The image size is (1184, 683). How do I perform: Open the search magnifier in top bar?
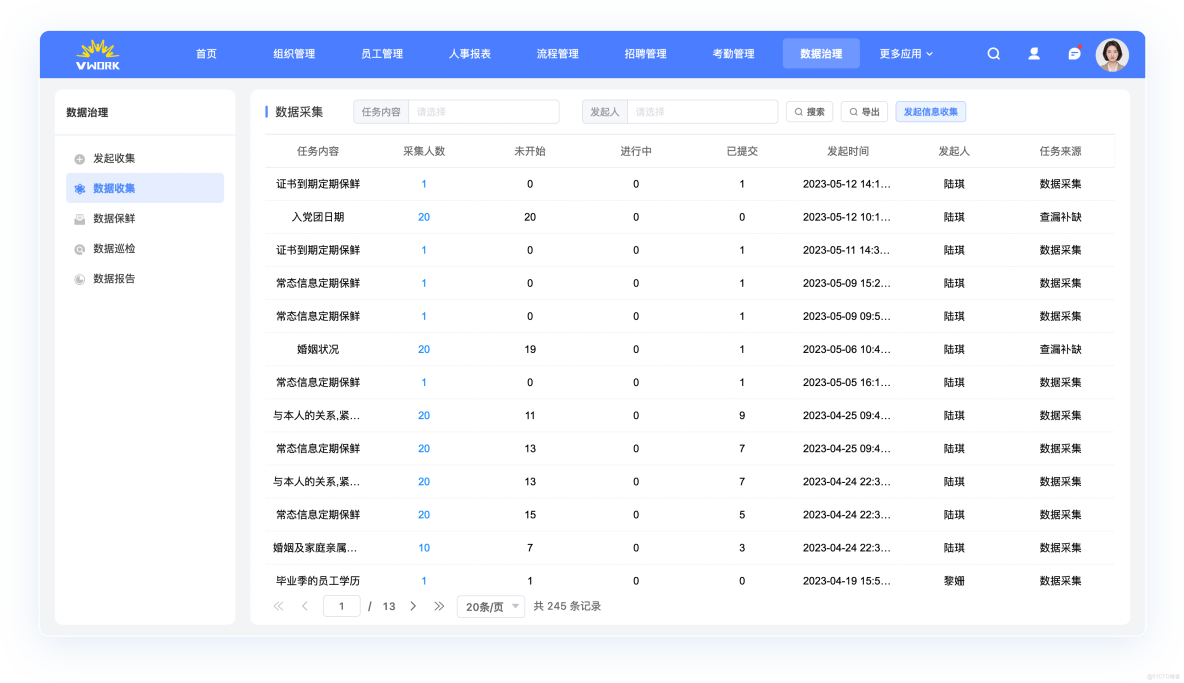click(x=993, y=53)
